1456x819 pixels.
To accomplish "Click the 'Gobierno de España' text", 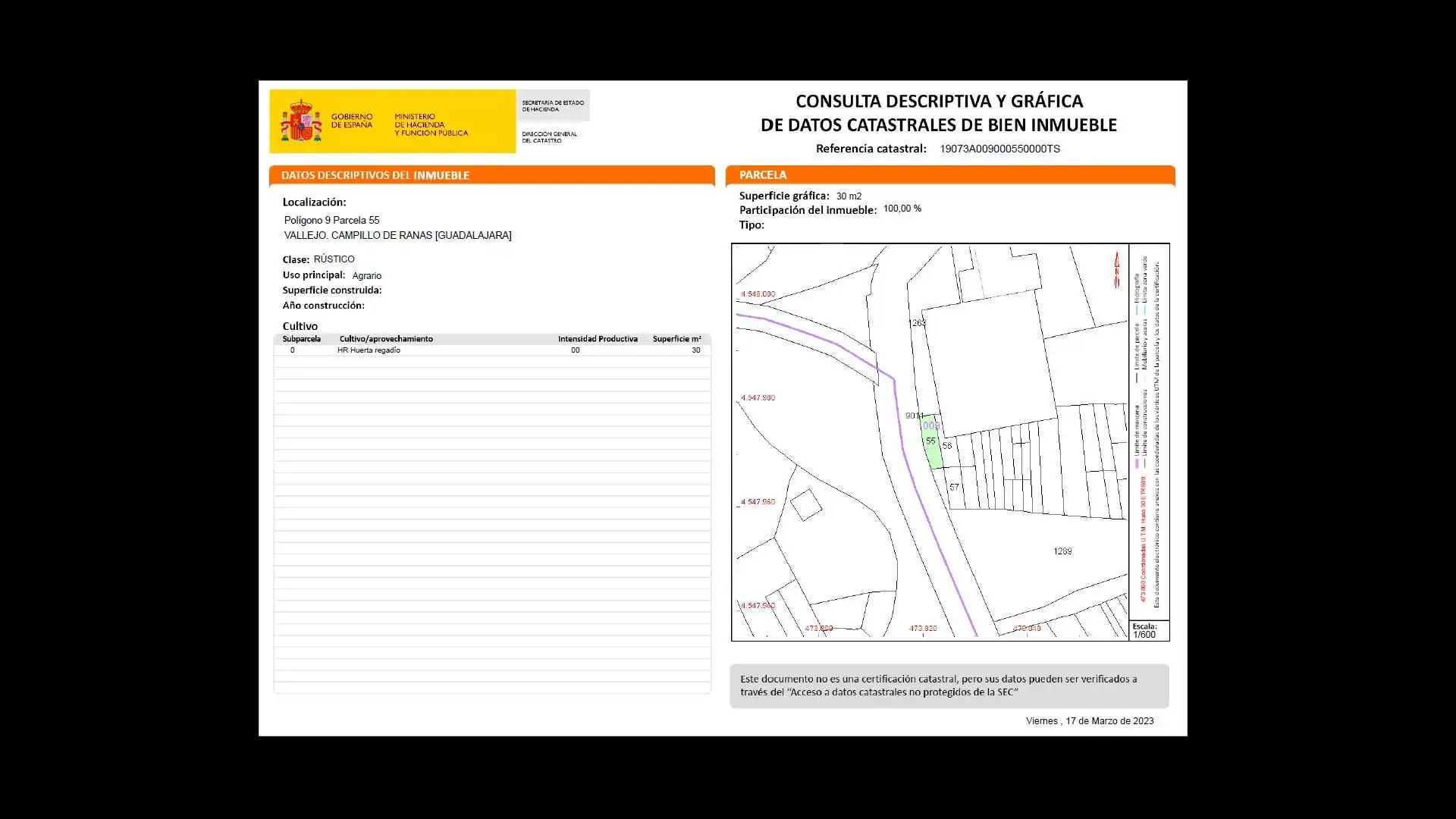I will 351,121.
